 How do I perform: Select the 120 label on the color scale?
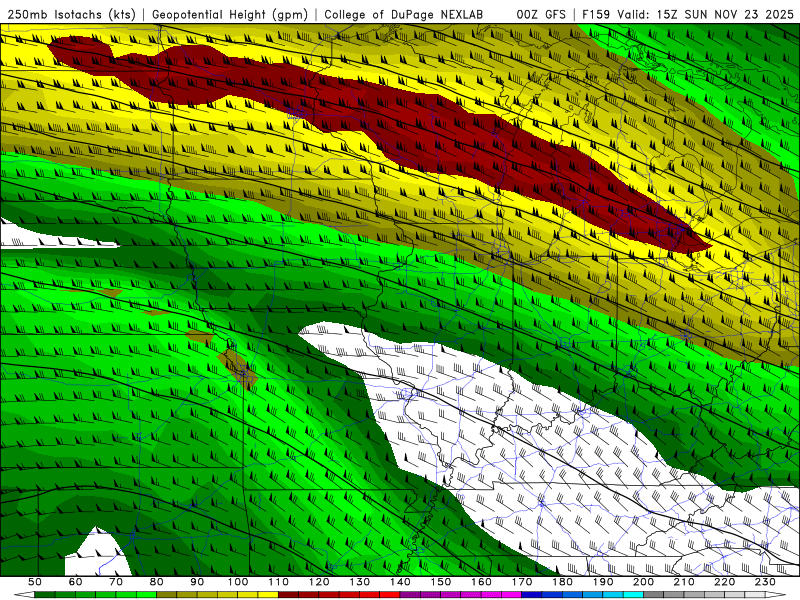[319, 582]
